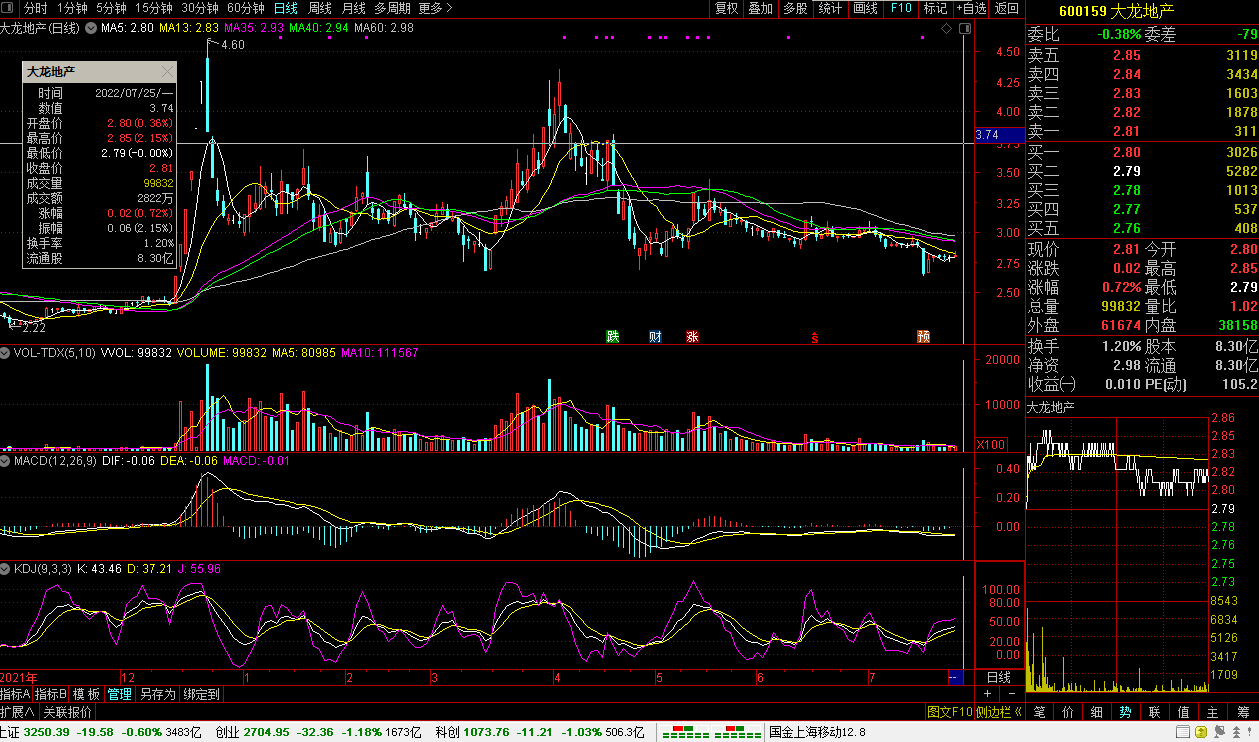Close the 大龙地产 data tooltip window
Viewport: 1259px width, 742px height.
[x=167, y=72]
